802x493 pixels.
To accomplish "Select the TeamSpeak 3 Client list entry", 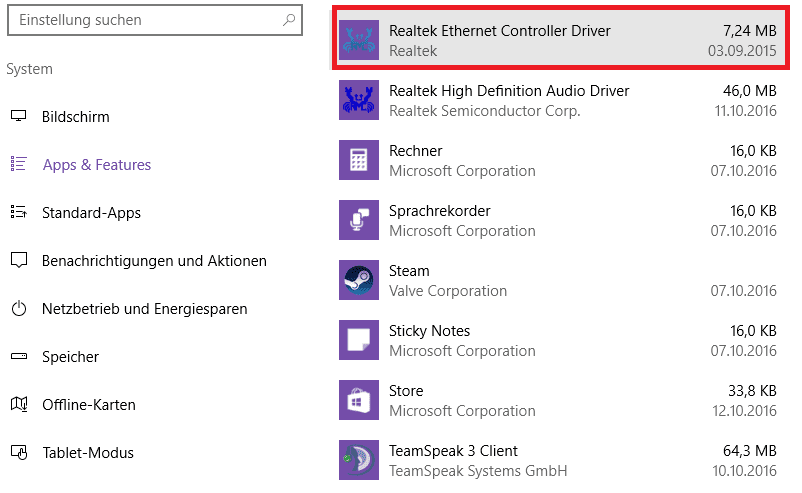I will (560, 460).
